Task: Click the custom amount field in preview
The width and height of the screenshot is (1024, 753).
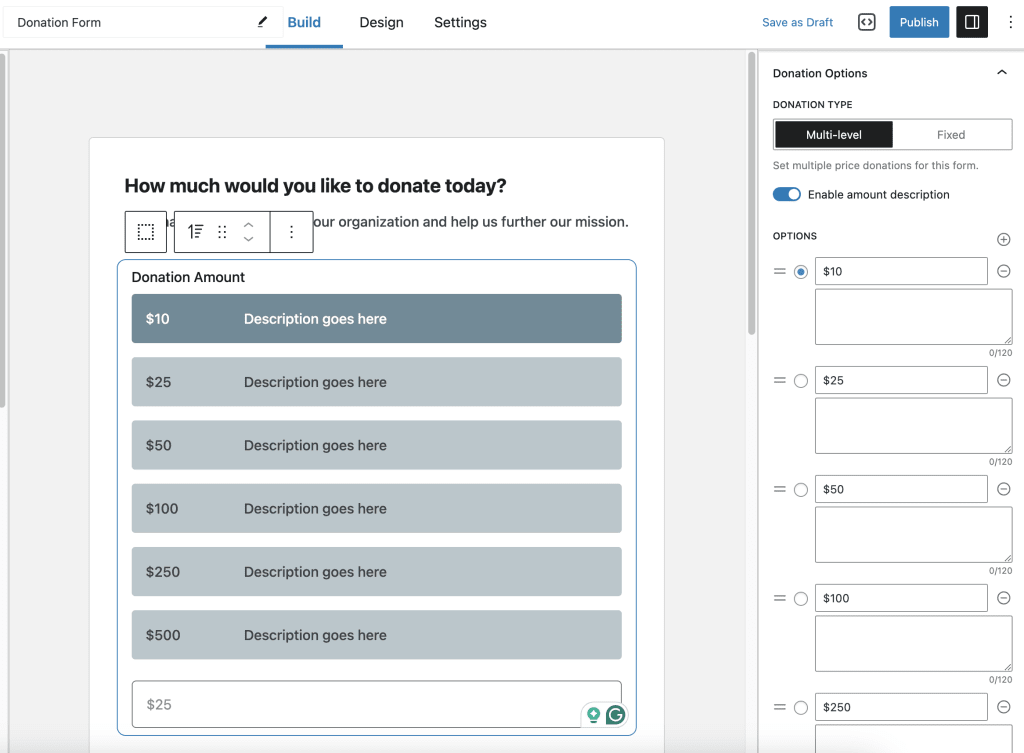Action: (377, 704)
